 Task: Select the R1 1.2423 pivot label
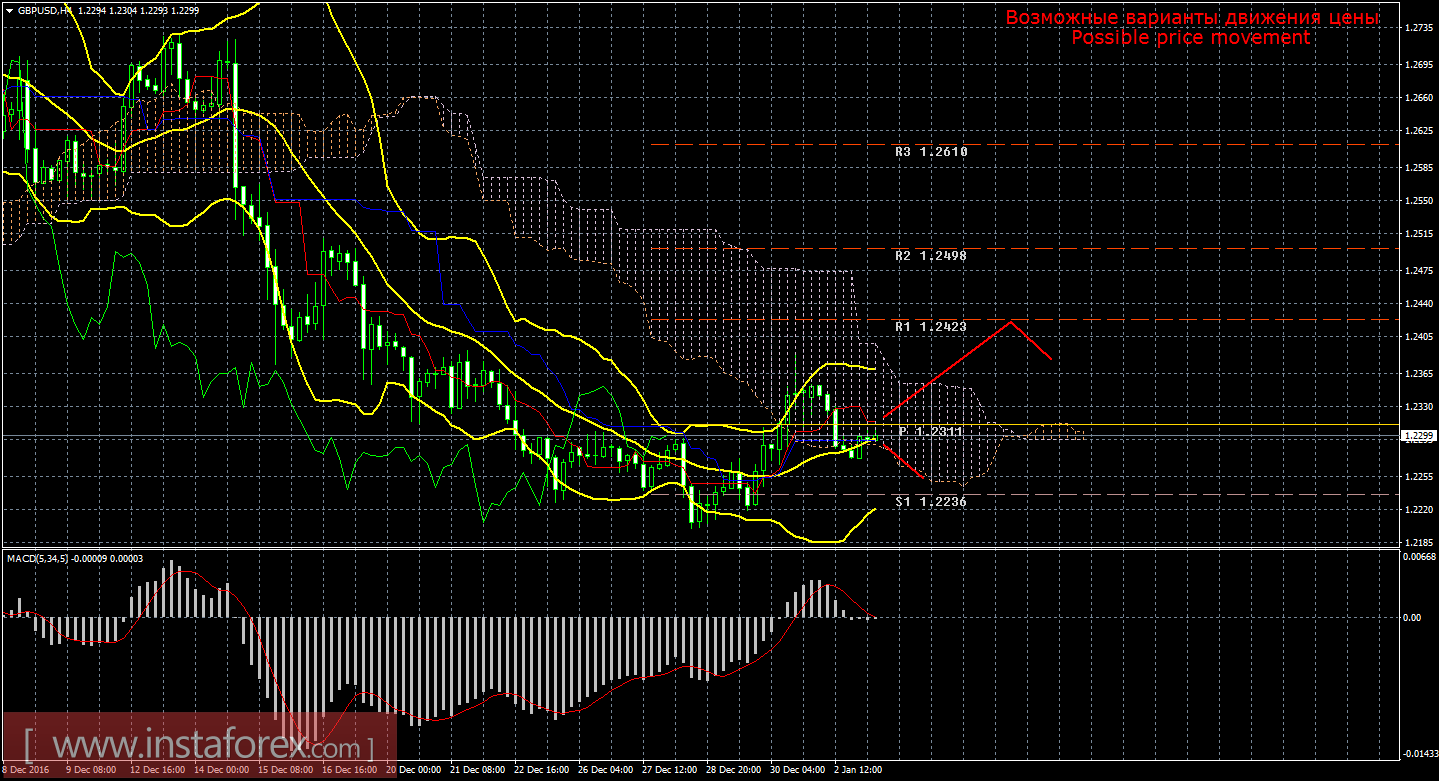coord(931,327)
